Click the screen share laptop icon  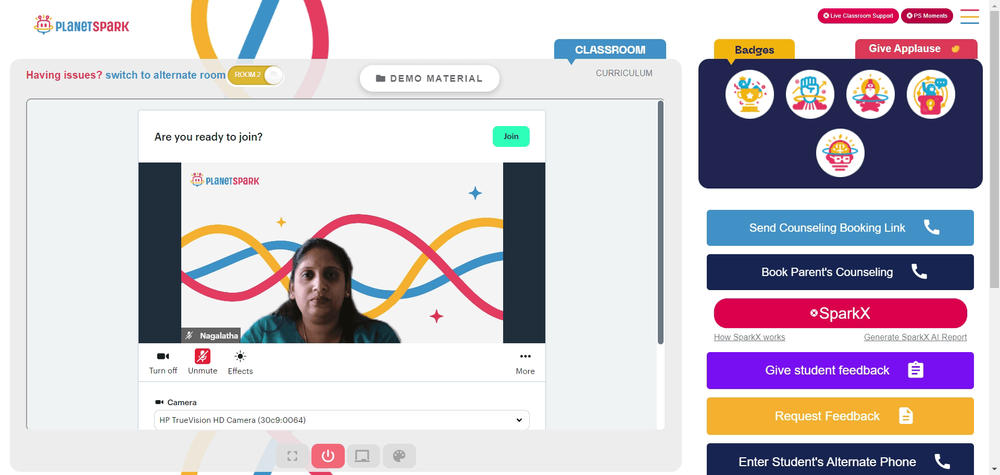click(x=363, y=456)
